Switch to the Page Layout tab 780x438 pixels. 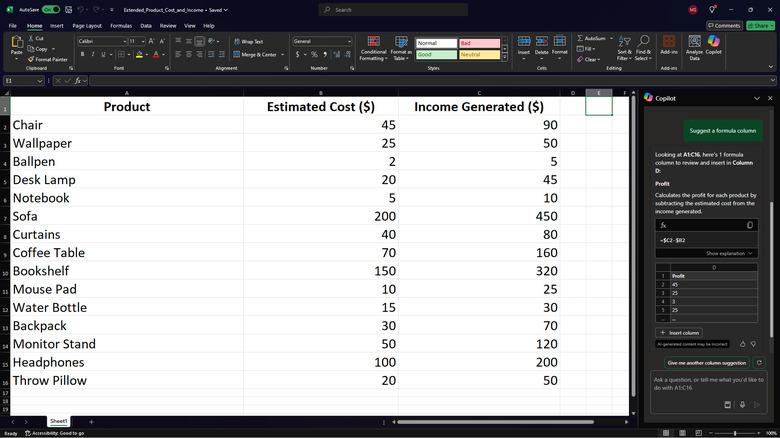(87, 25)
